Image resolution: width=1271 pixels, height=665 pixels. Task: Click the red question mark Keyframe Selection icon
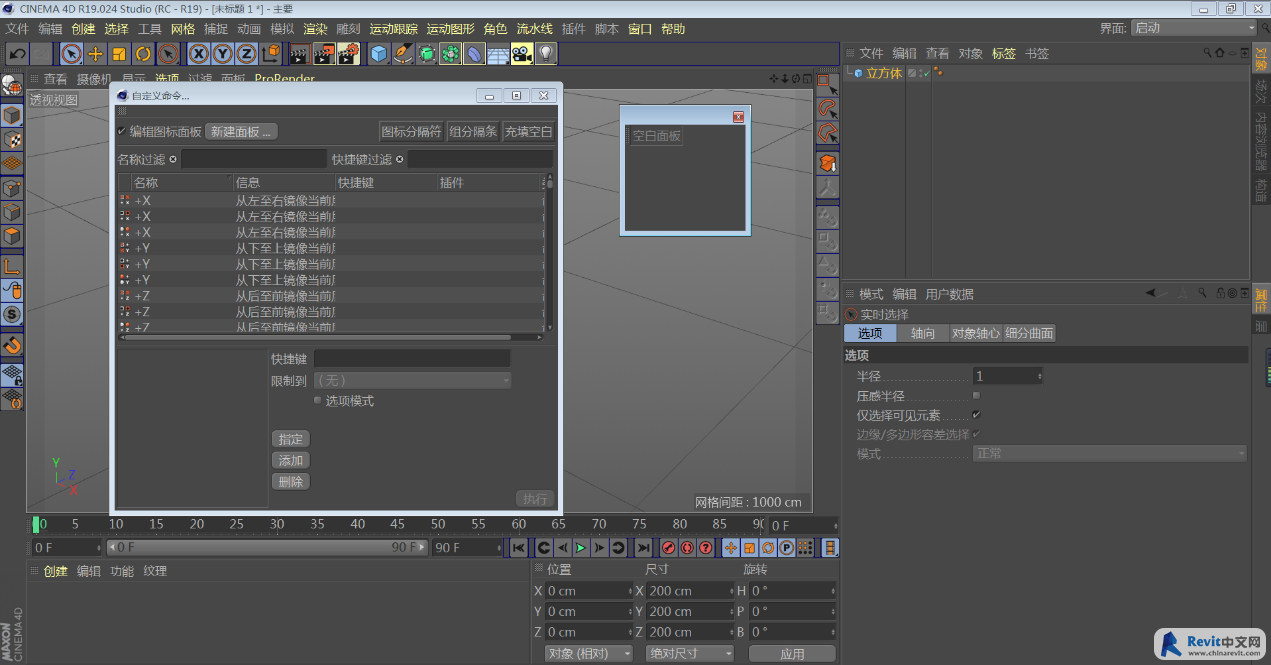705,548
